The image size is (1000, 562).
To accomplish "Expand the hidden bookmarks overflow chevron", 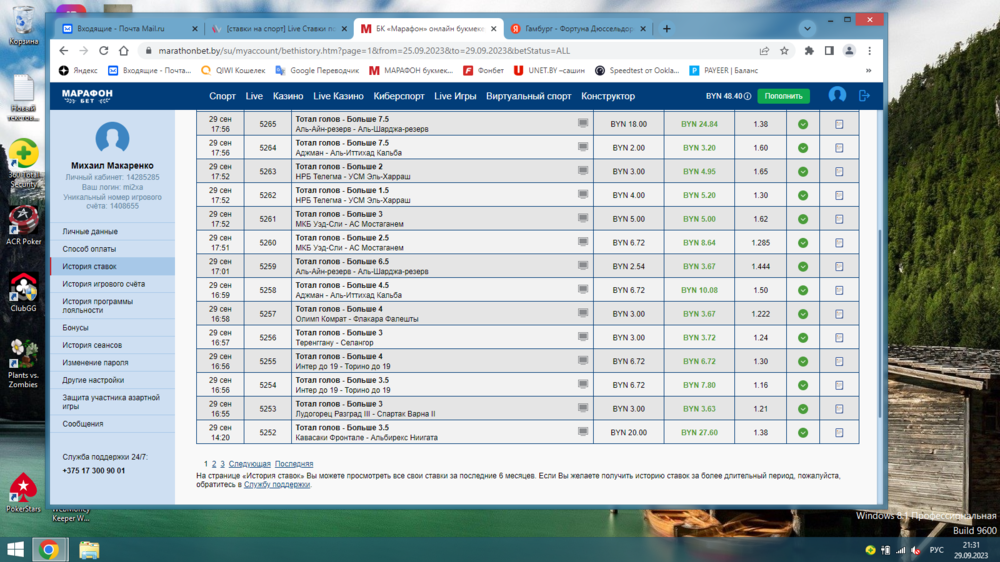I will pyautogui.click(x=868, y=71).
